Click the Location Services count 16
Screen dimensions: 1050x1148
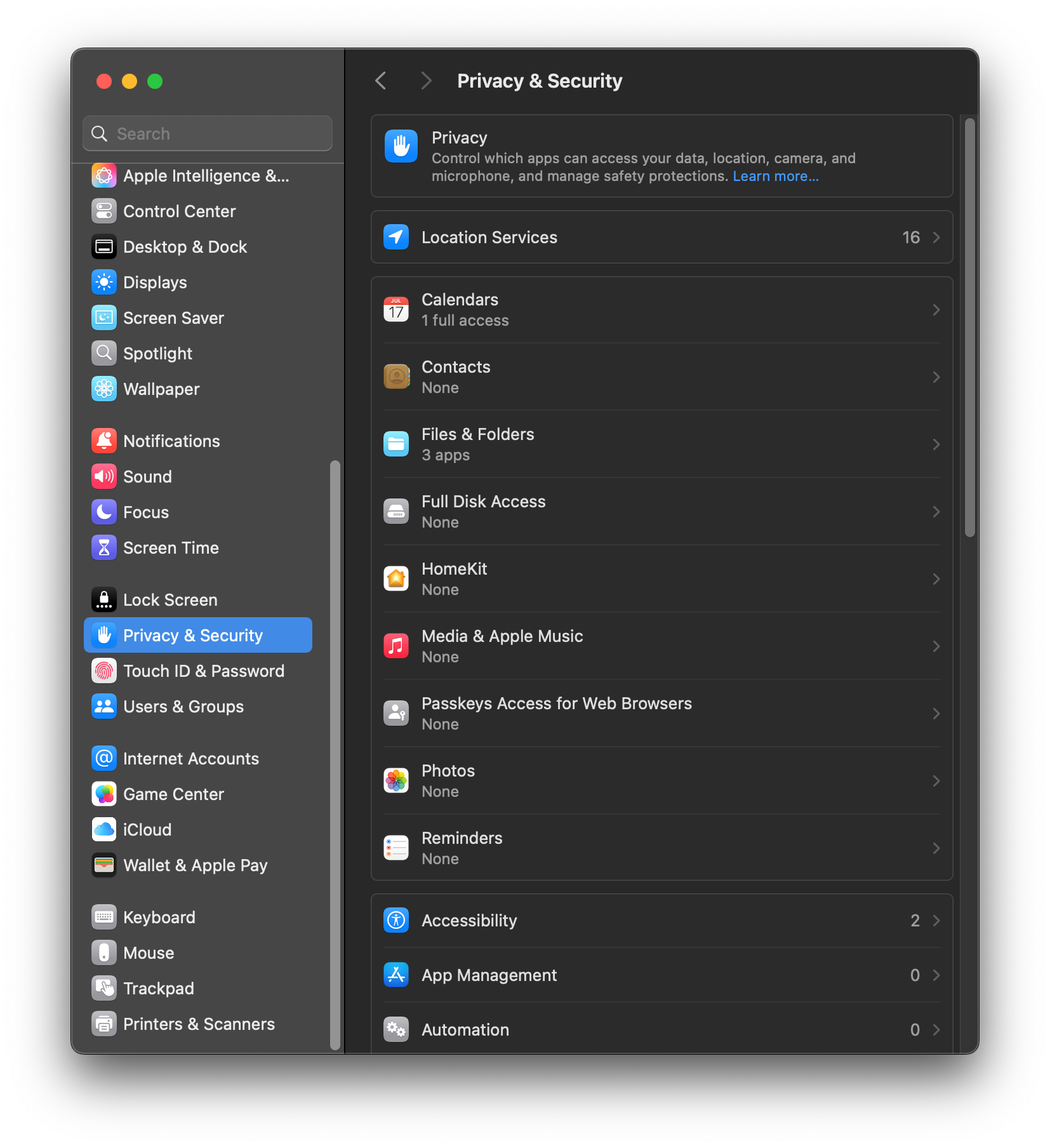[x=911, y=237]
